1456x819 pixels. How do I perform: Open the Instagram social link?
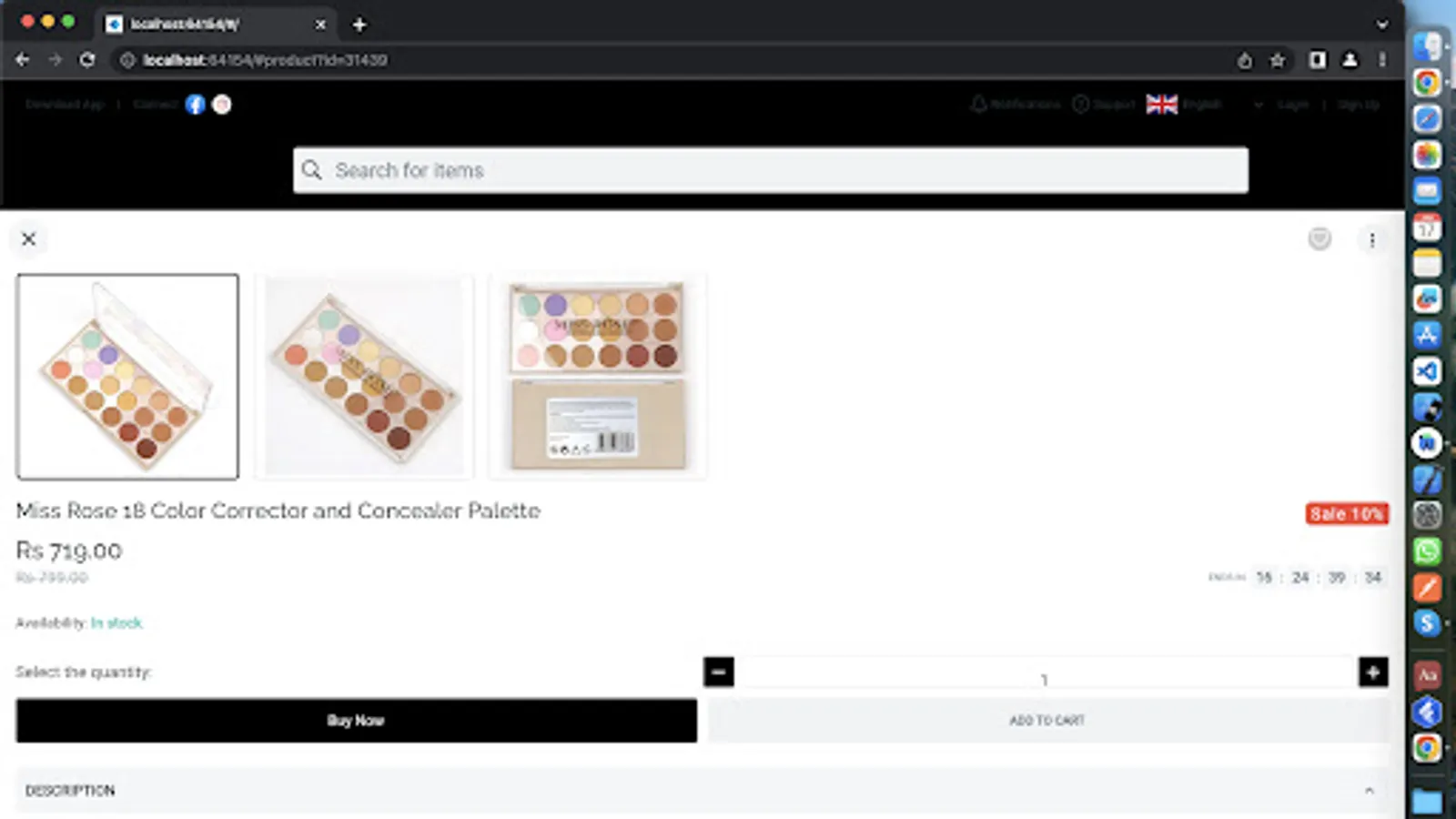221,105
